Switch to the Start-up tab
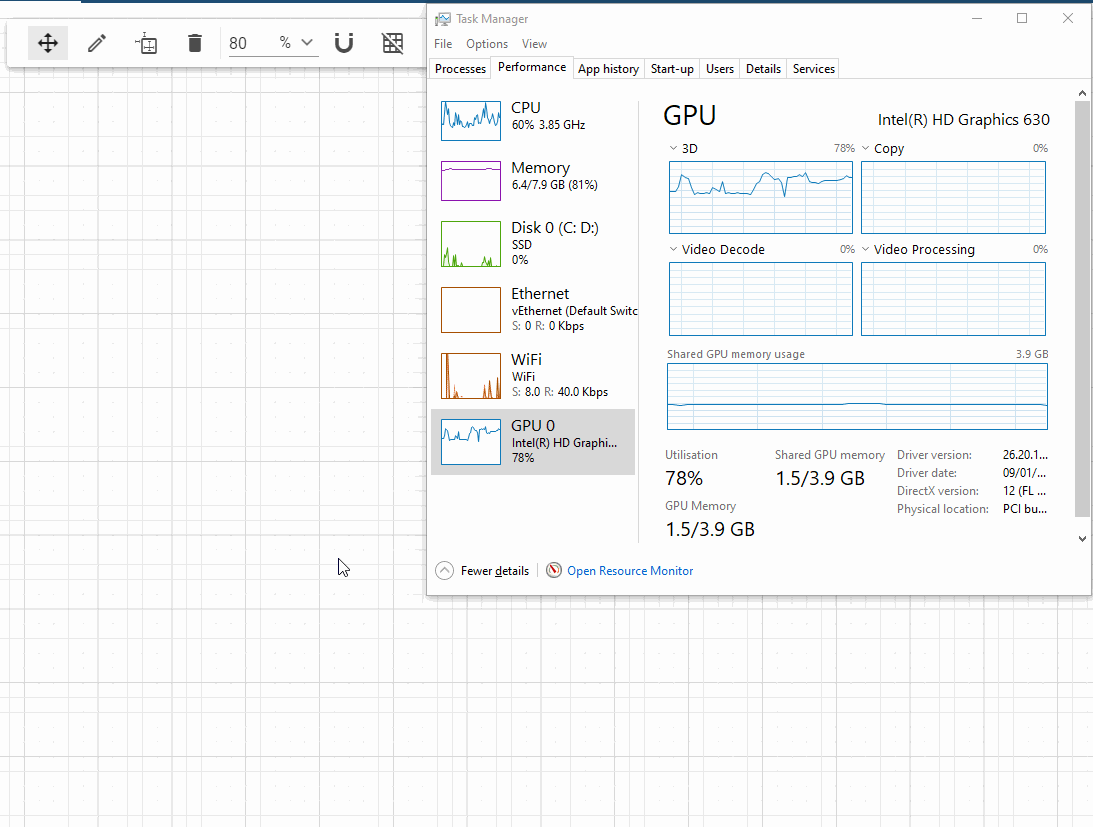The width and height of the screenshot is (1093, 827). [x=672, y=69]
